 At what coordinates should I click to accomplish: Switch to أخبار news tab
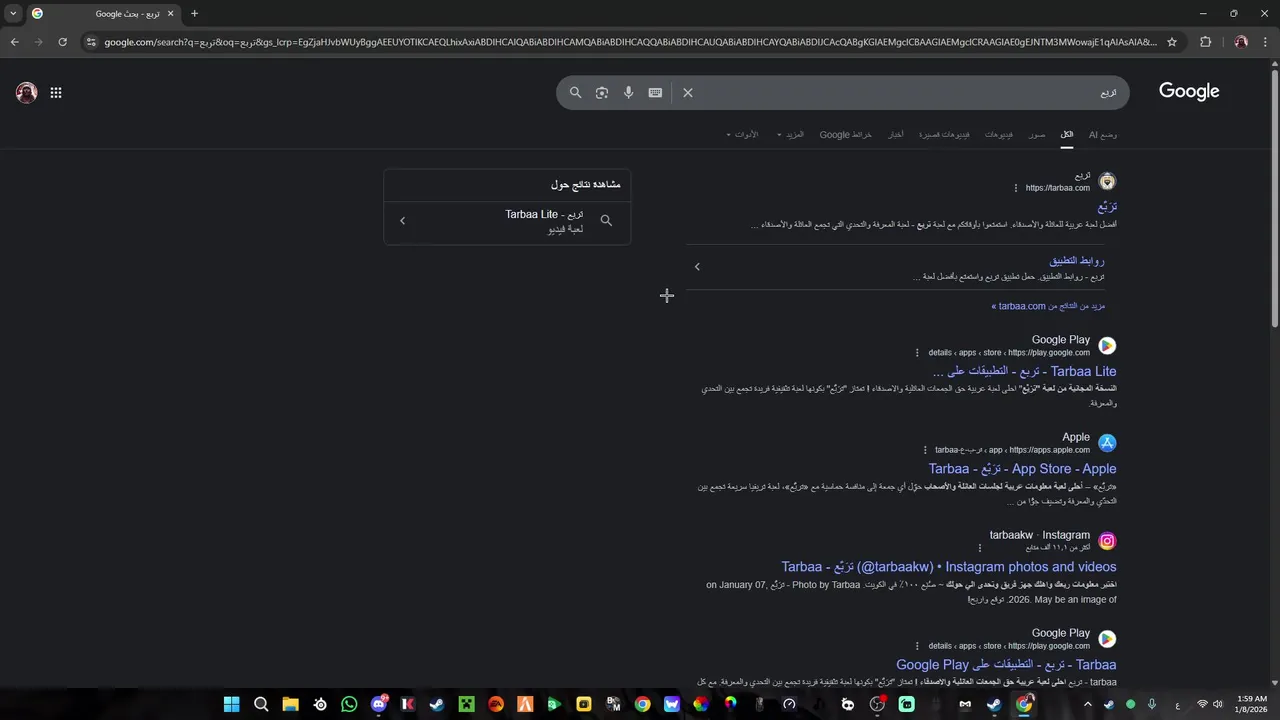pos(897,134)
